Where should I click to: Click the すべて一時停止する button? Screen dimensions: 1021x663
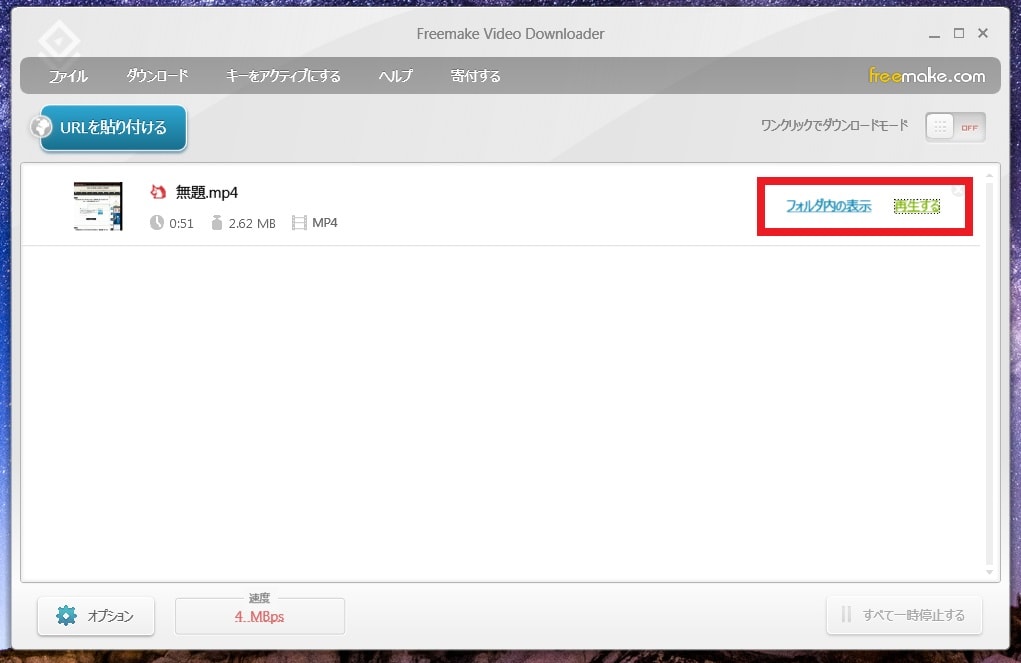coord(904,615)
